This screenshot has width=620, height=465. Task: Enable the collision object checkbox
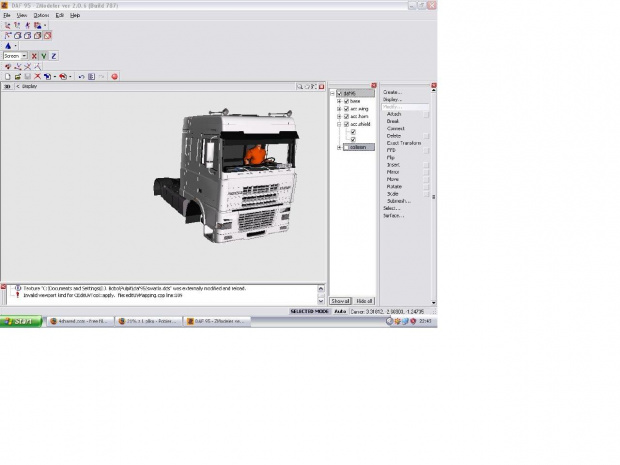click(x=346, y=147)
